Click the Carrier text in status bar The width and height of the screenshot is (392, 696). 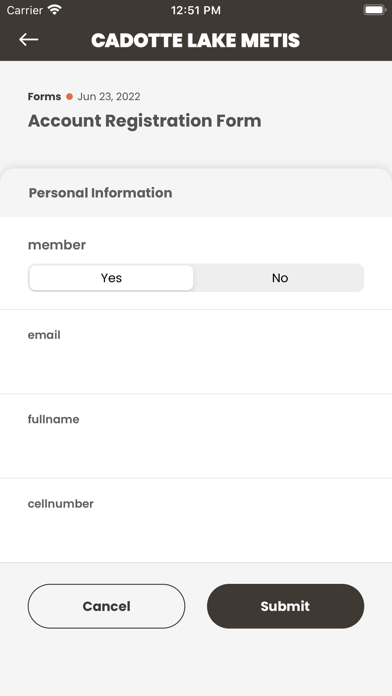pyautogui.click(x=25, y=10)
